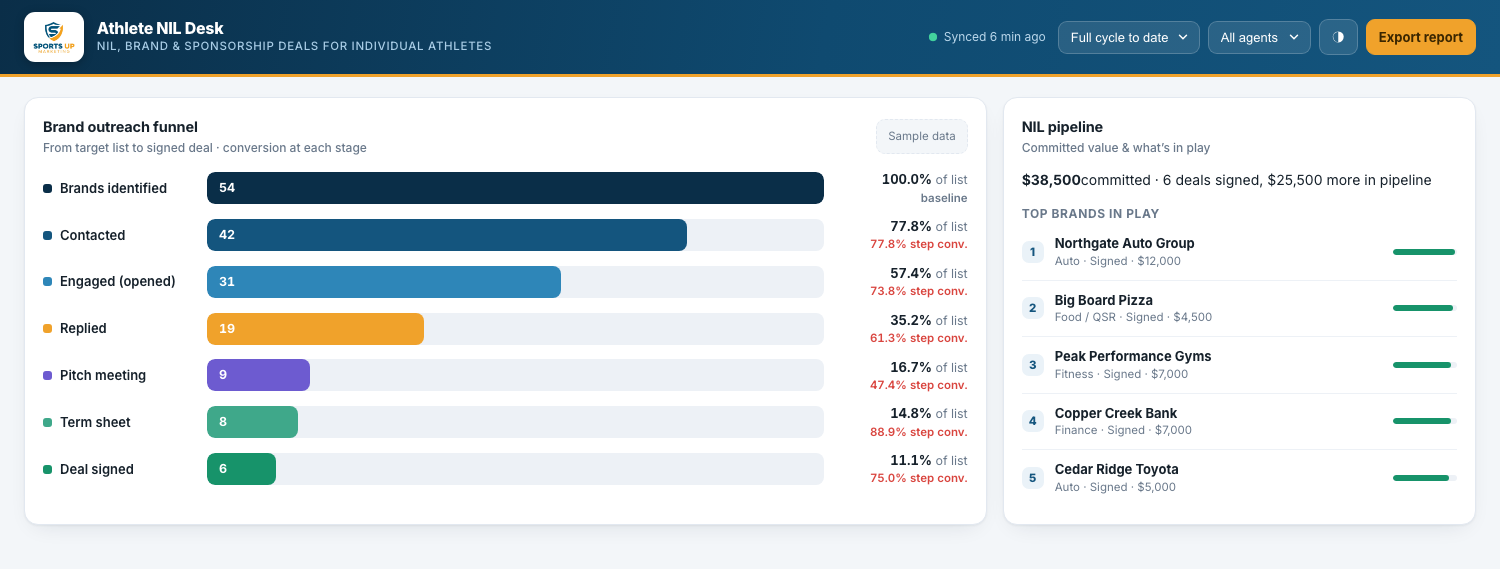Open the Peak Performance Gyms entry
This screenshot has width=1500, height=569.
pyautogui.click(x=1239, y=365)
